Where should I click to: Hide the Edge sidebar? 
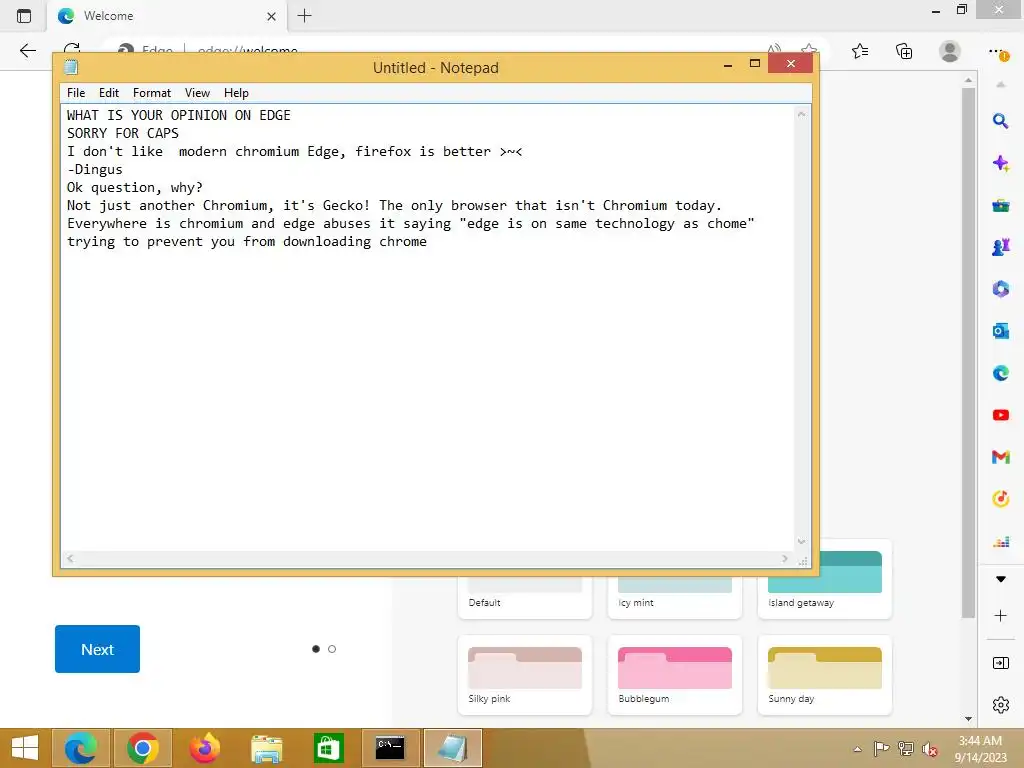(x=1000, y=664)
